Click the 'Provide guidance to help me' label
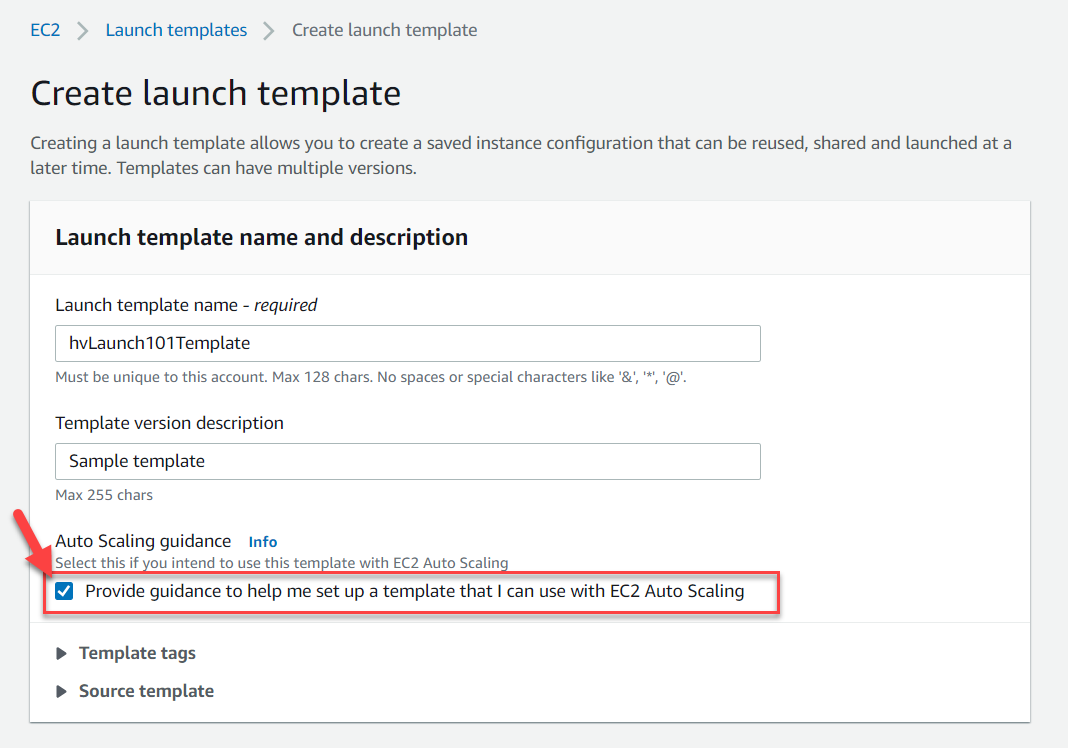Screen dimensions: 1068x748 pyautogui.click(x=414, y=591)
